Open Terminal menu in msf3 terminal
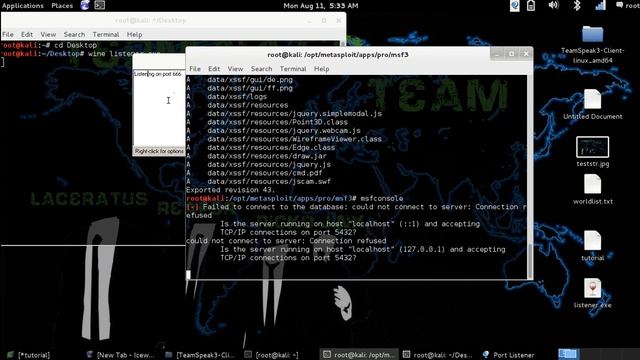Screen dimensions: 640x360 [x=293, y=69]
